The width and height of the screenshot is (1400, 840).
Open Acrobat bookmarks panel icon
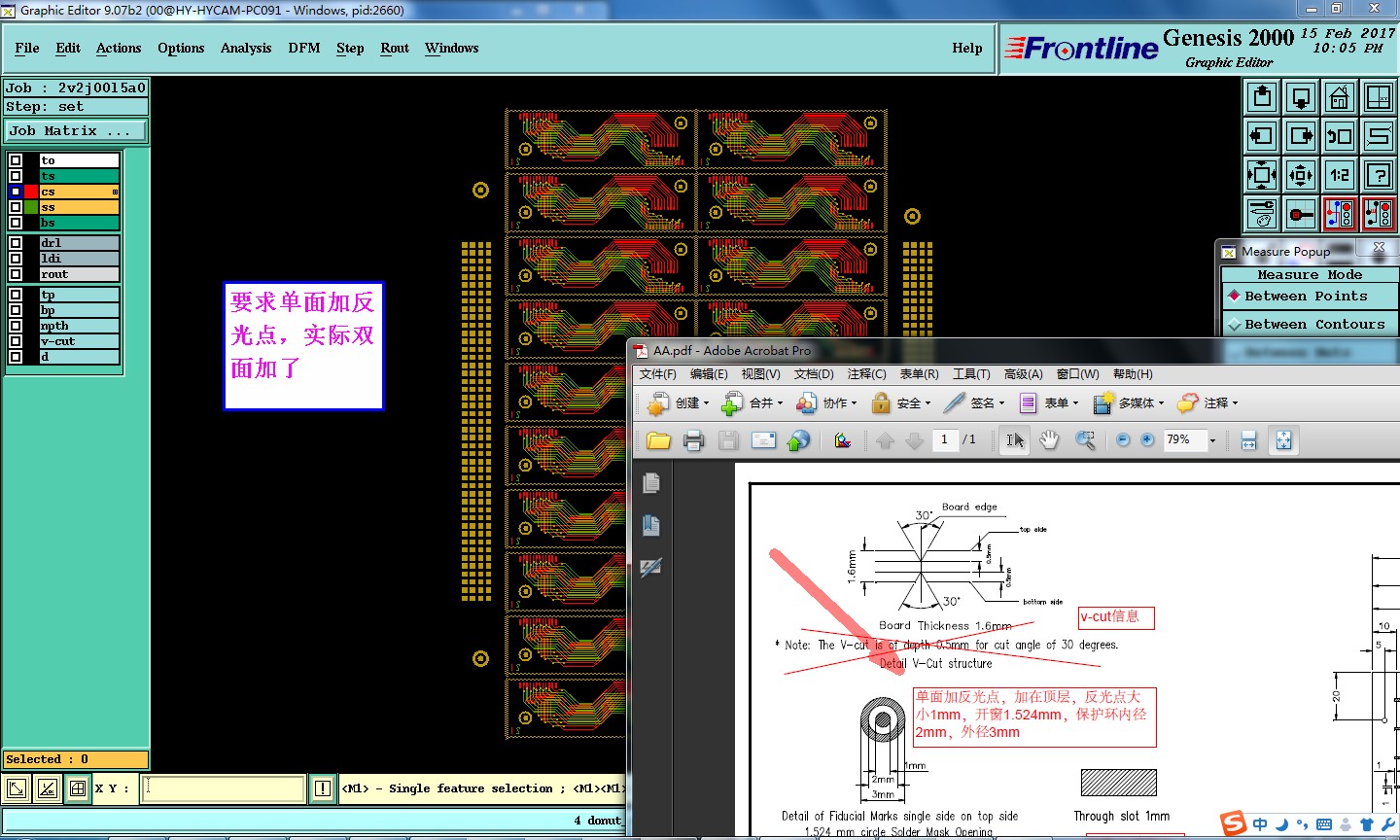click(651, 525)
